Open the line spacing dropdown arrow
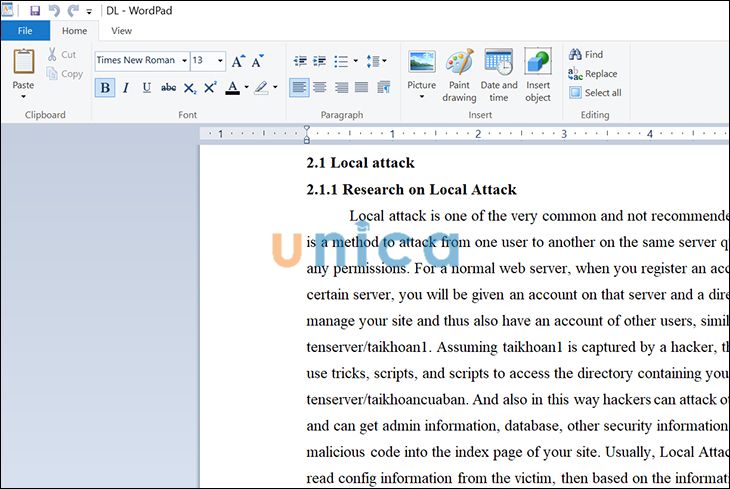 pos(385,61)
